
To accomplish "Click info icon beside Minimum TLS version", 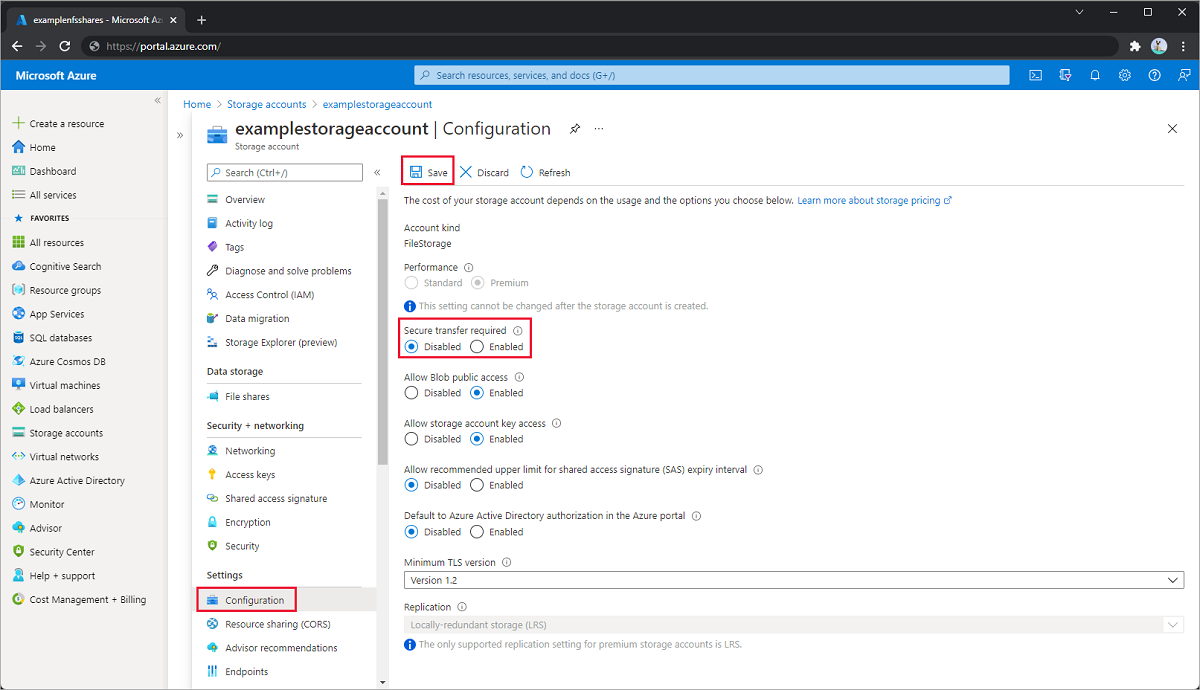I will tap(506, 563).
